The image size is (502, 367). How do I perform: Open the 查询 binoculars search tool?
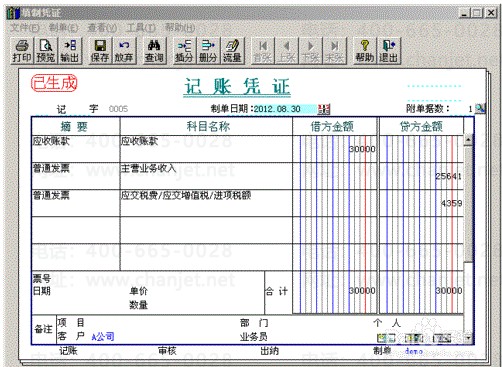(154, 51)
